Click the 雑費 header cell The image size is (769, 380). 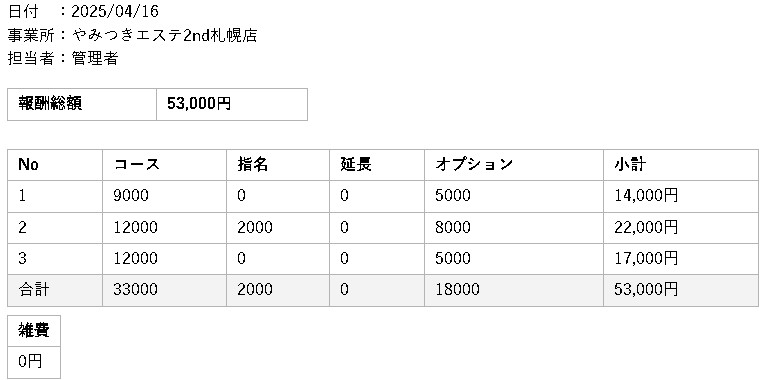click(x=34, y=331)
